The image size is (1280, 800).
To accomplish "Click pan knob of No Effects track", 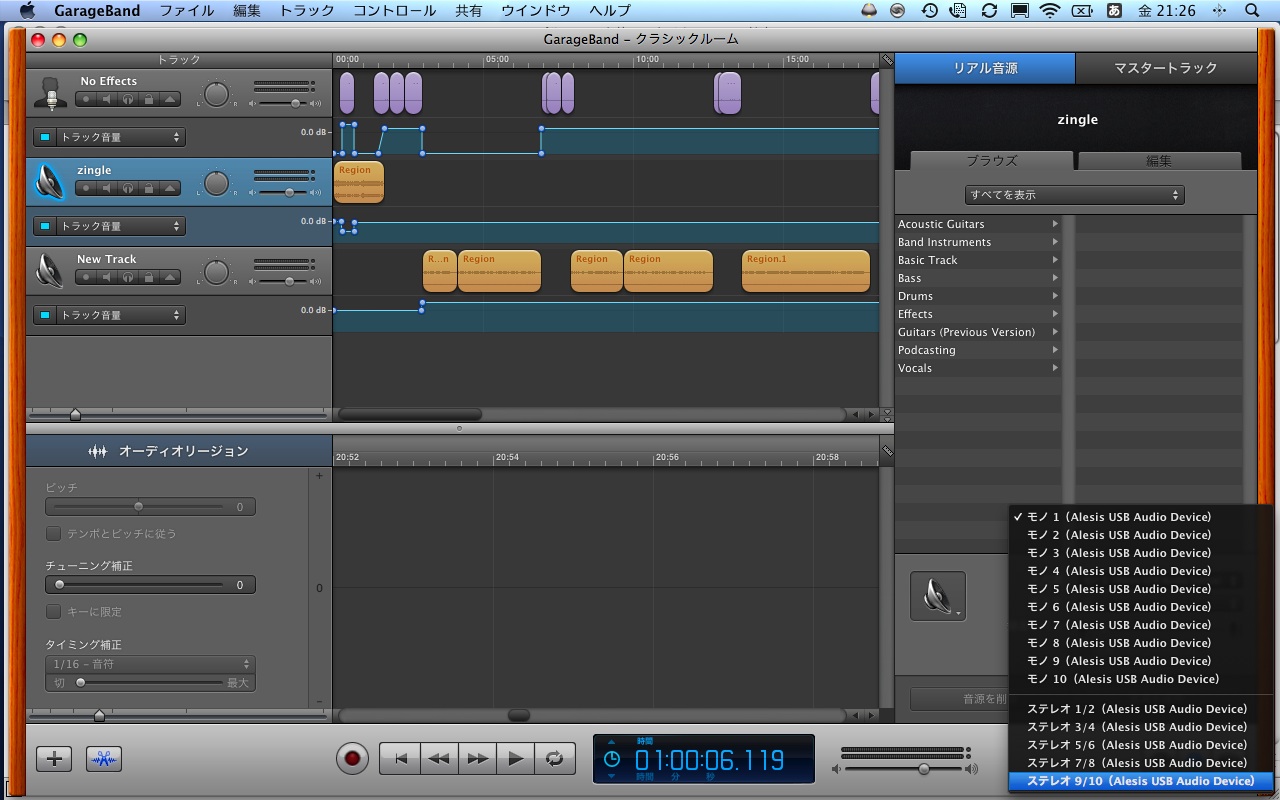I will click(x=217, y=95).
